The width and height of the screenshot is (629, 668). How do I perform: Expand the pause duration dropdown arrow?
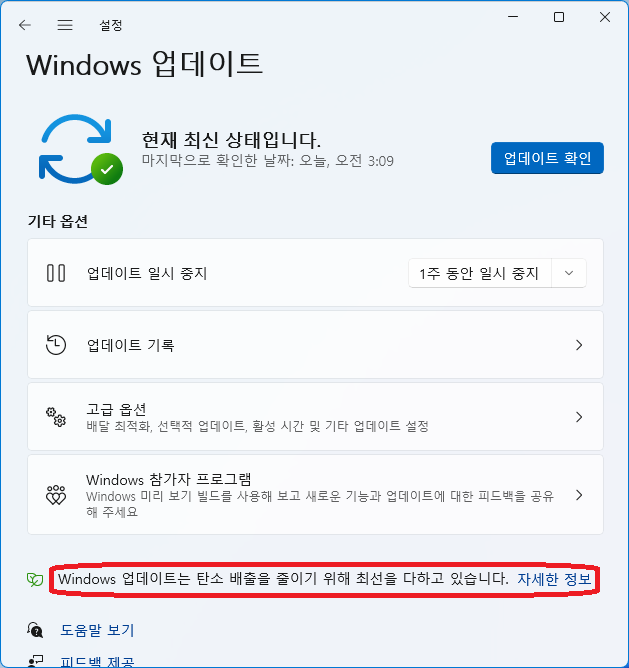click(569, 273)
